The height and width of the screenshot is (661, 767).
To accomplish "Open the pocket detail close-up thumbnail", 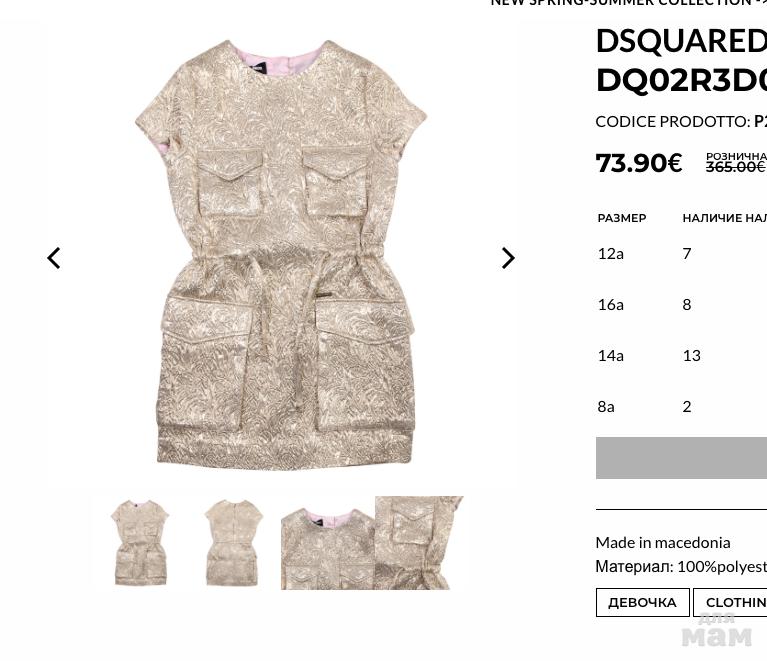I will pyautogui.click(x=419, y=543).
